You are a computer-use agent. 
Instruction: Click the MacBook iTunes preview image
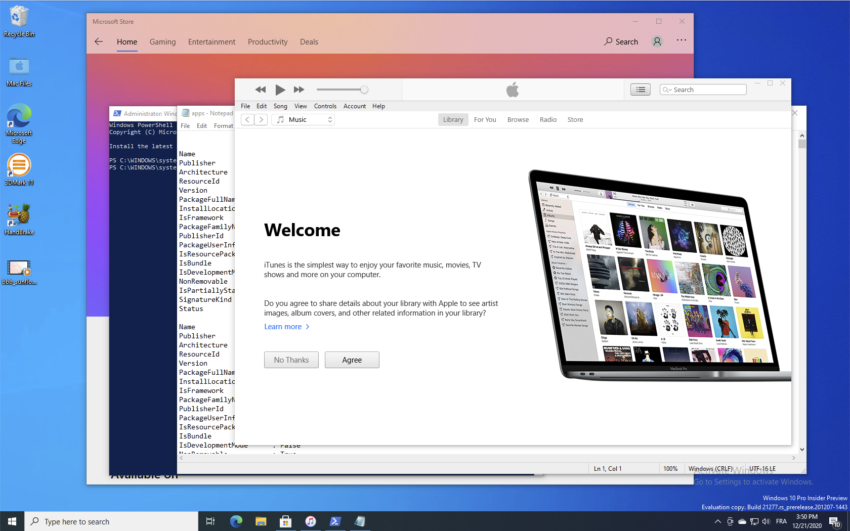659,275
